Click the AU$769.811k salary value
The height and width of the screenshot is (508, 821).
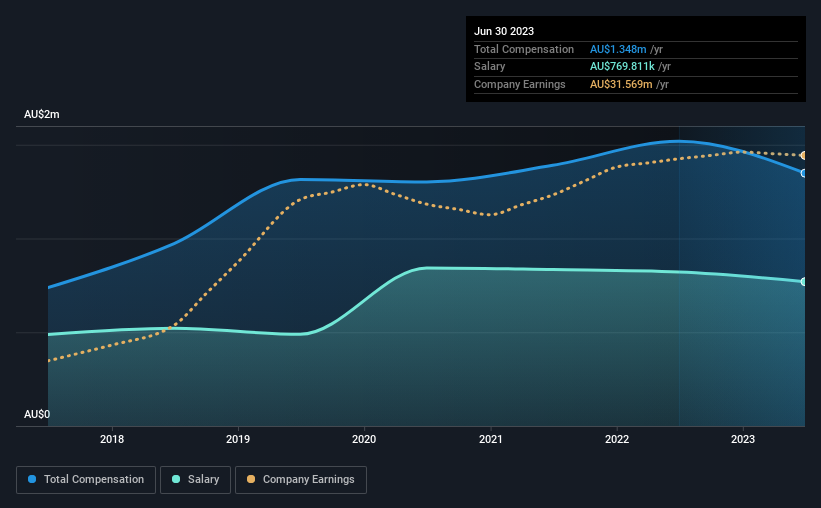[x=623, y=67]
